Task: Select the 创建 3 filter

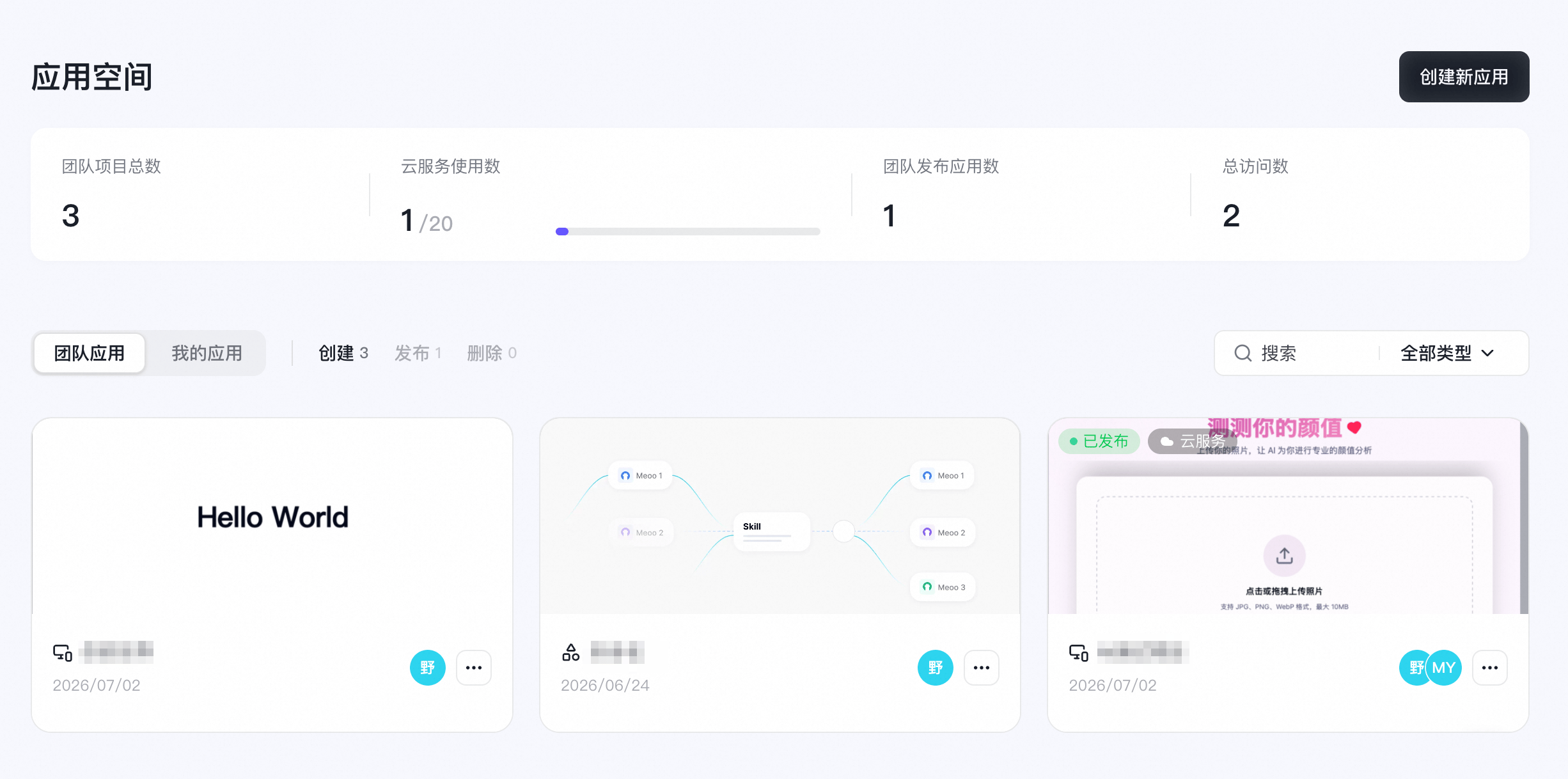Action: (343, 353)
